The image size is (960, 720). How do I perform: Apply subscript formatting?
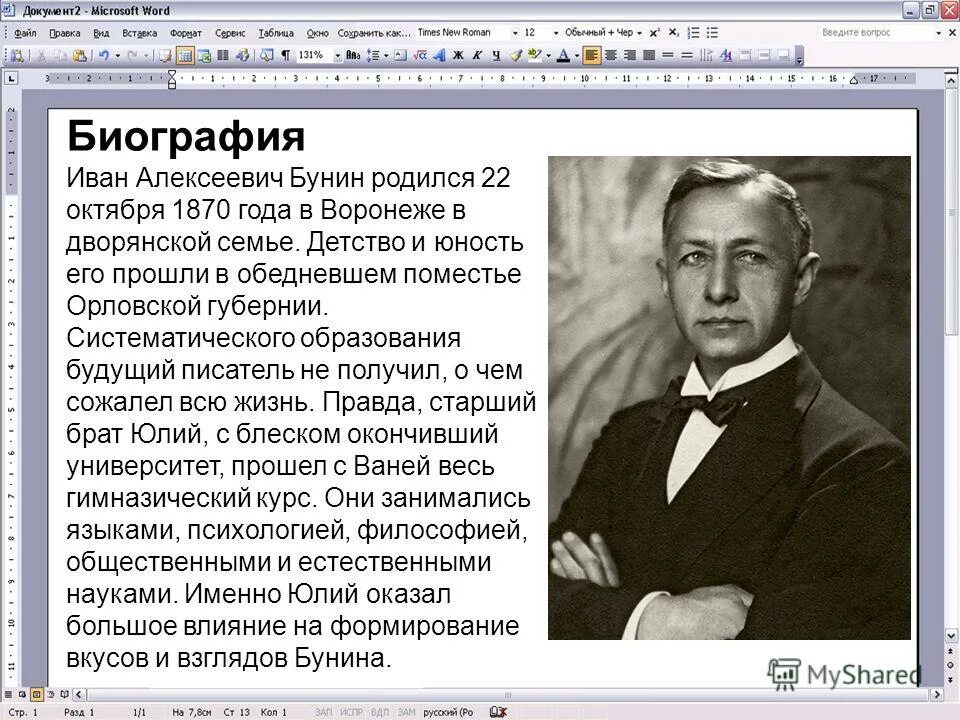click(673, 31)
